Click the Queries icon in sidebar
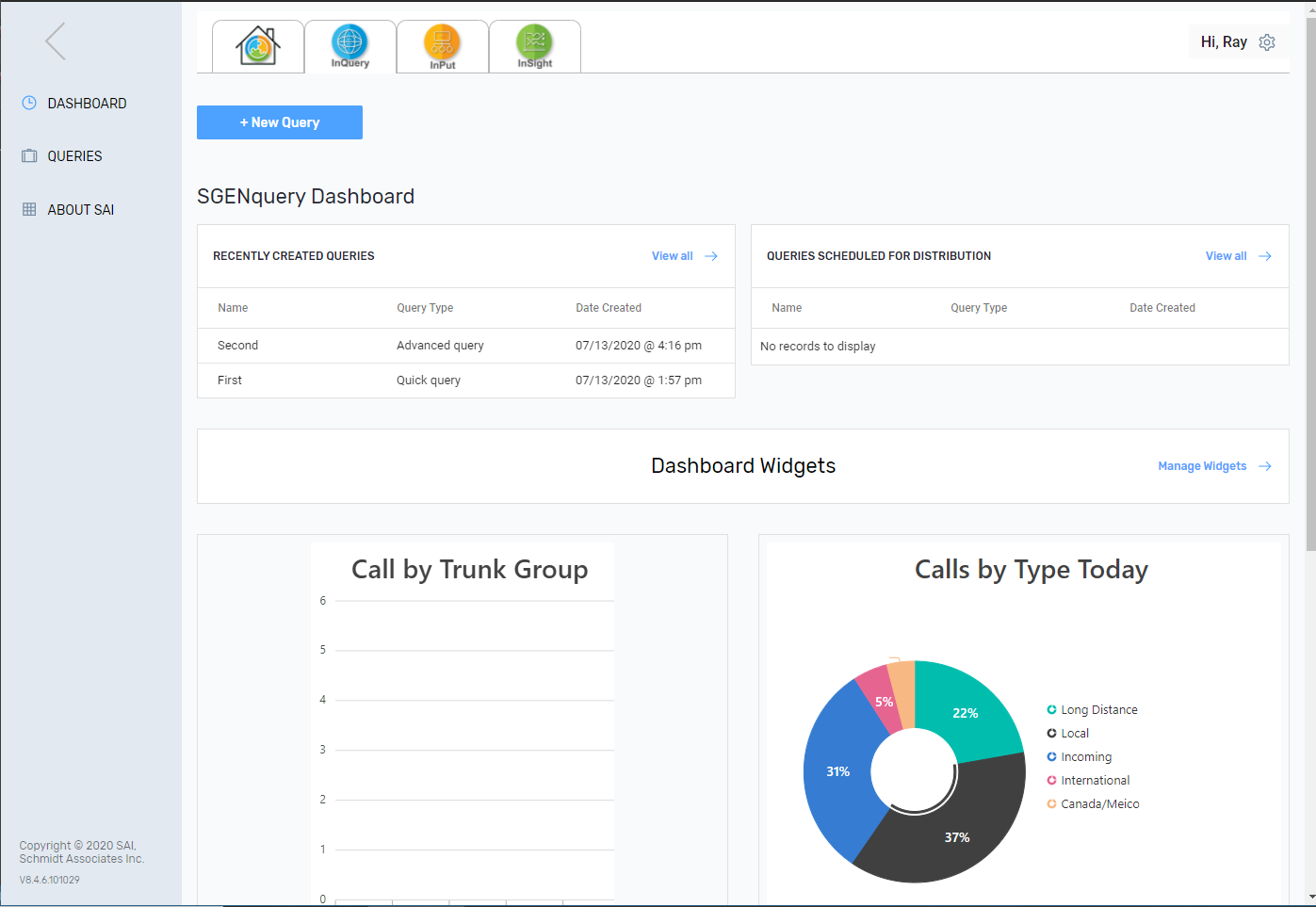Screen dimensions: 1316x907 pos(29,156)
